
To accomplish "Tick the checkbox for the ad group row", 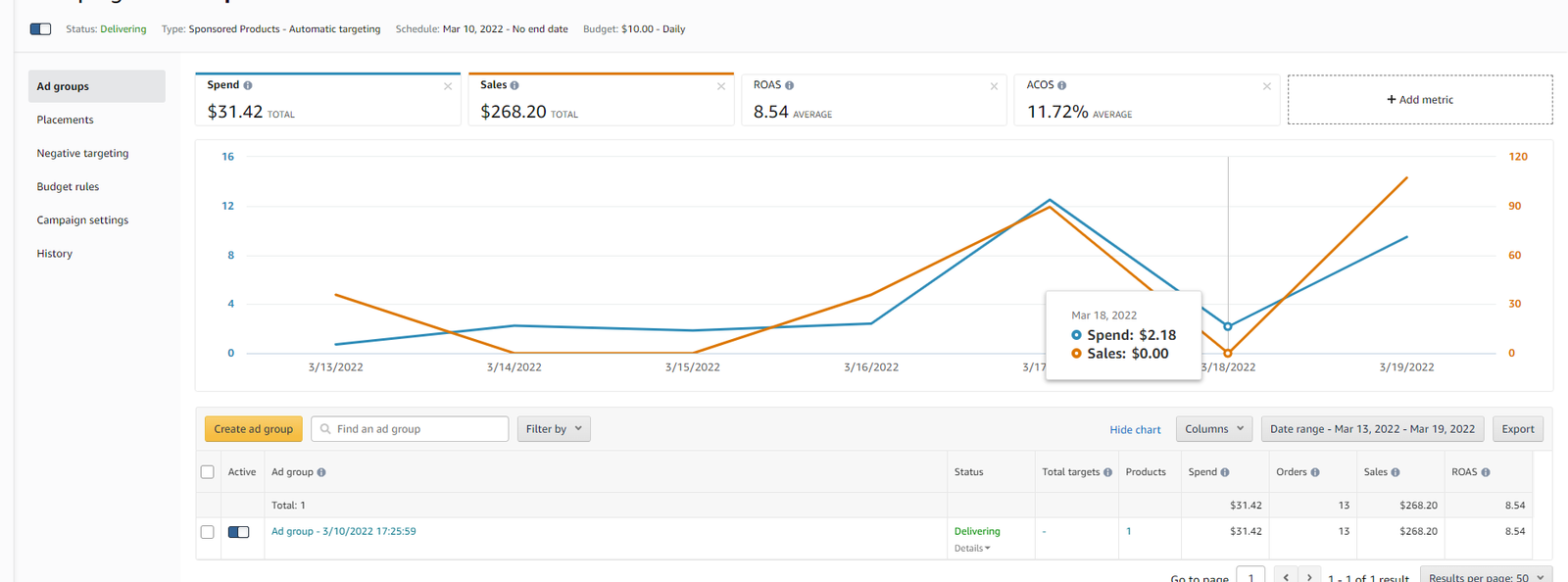I will [x=207, y=532].
